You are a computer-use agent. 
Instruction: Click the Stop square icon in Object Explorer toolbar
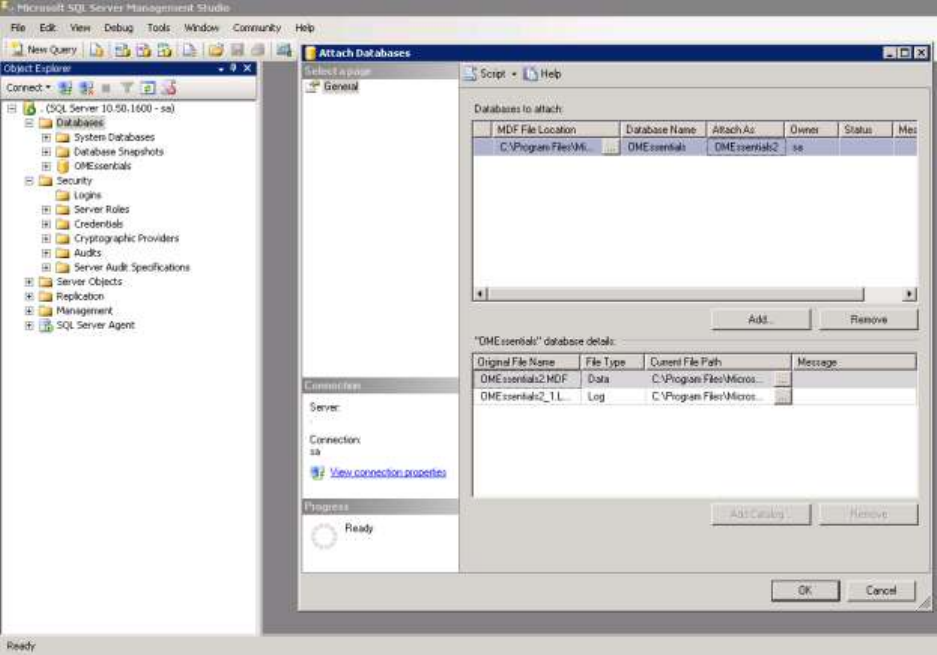(x=106, y=88)
